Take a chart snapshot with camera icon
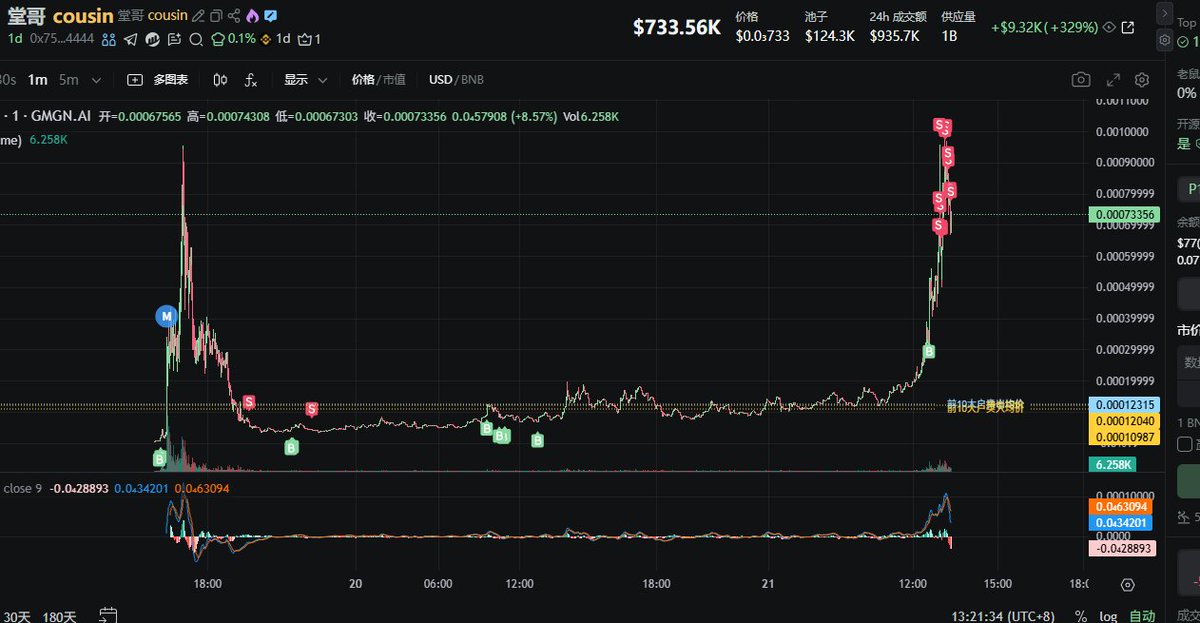The width and height of the screenshot is (1200, 623). click(1081, 79)
